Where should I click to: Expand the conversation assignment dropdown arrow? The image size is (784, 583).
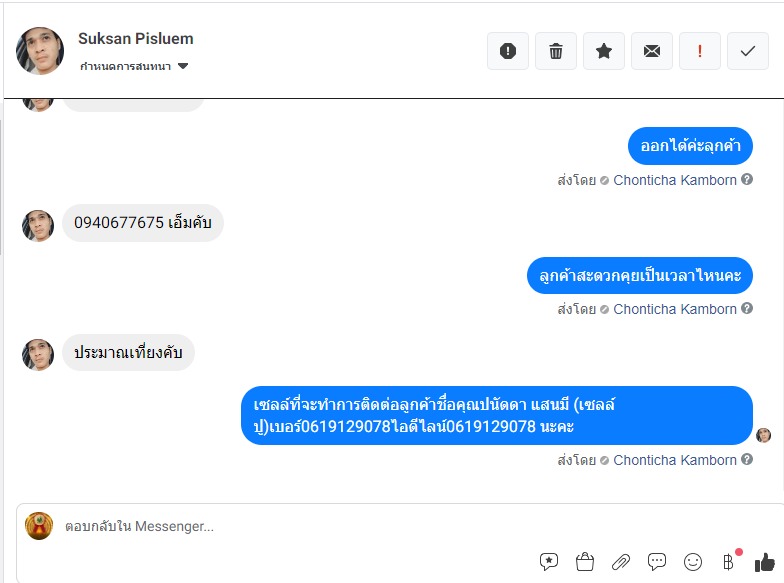(x=183, y=66)
